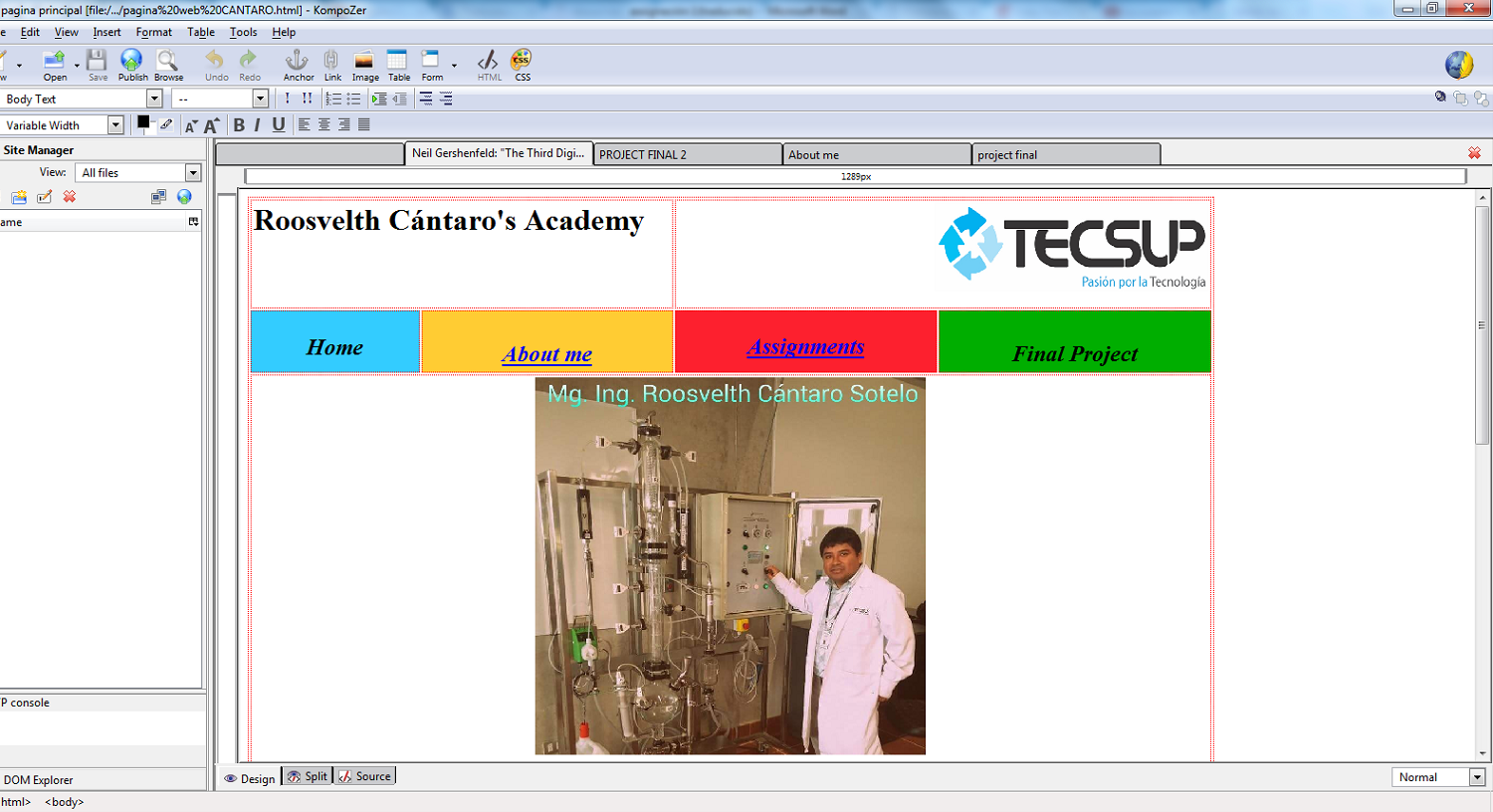This screenshot has width=1493, height=812.
Task: Click the networked computers icon in Site Manager
Action: [x=158, y=197]
